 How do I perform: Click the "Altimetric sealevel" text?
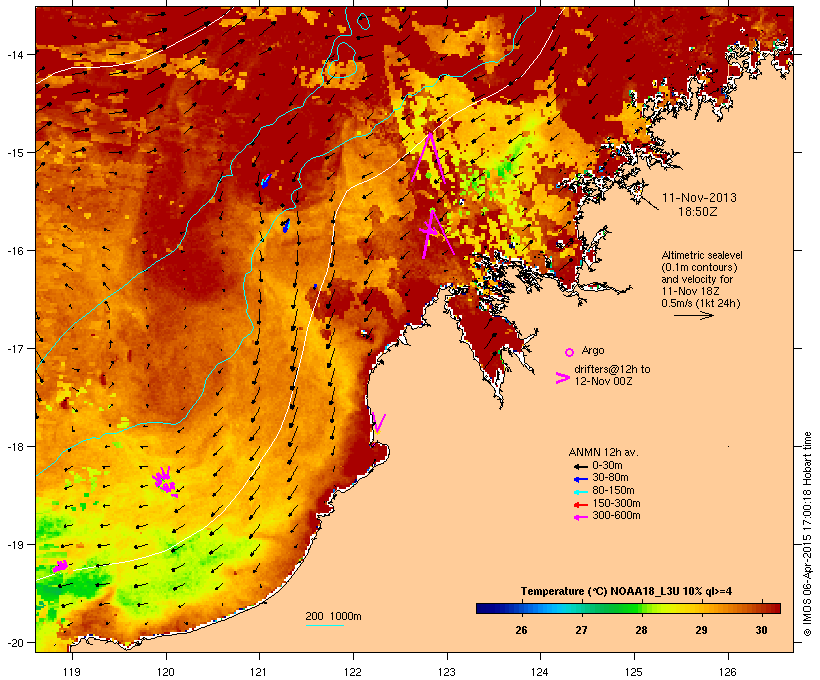pyautogui.click(x=702, y=255)
